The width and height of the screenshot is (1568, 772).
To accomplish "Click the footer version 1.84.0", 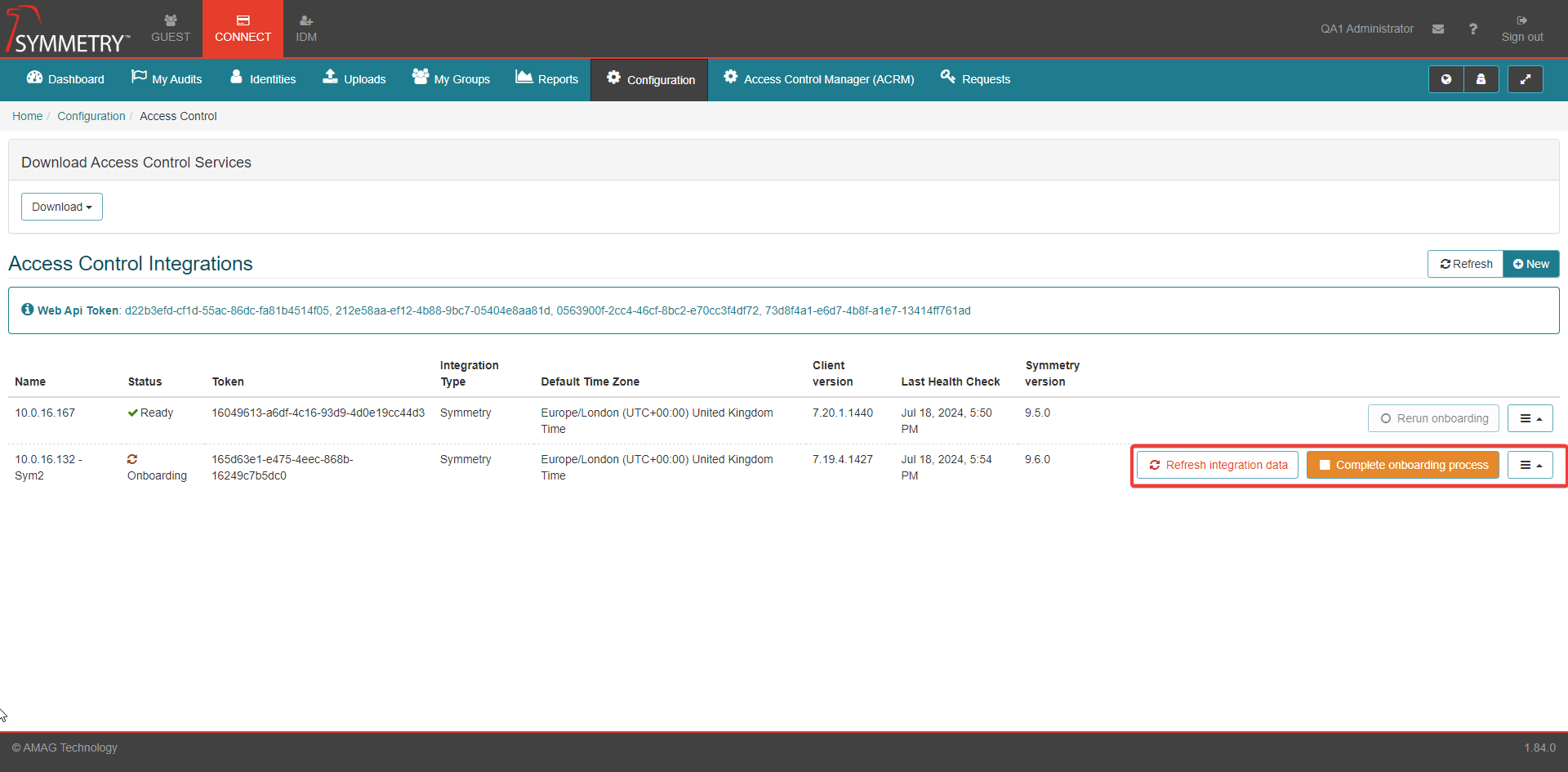I will 1539,747.
